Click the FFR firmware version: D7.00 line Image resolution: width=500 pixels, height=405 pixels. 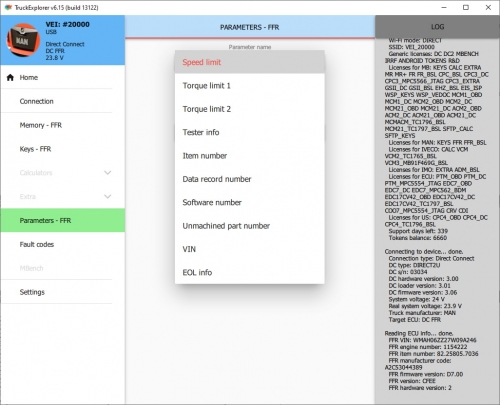coord(426,374)
